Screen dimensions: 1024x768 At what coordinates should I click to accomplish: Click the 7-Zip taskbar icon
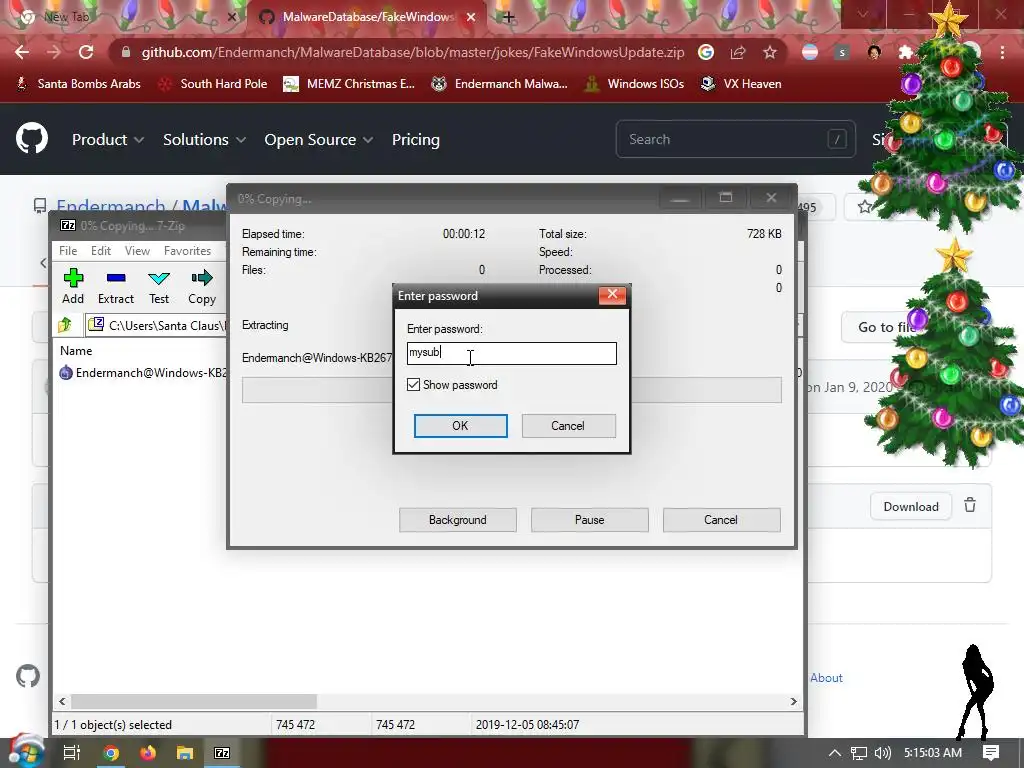click(x=222, y=753)
